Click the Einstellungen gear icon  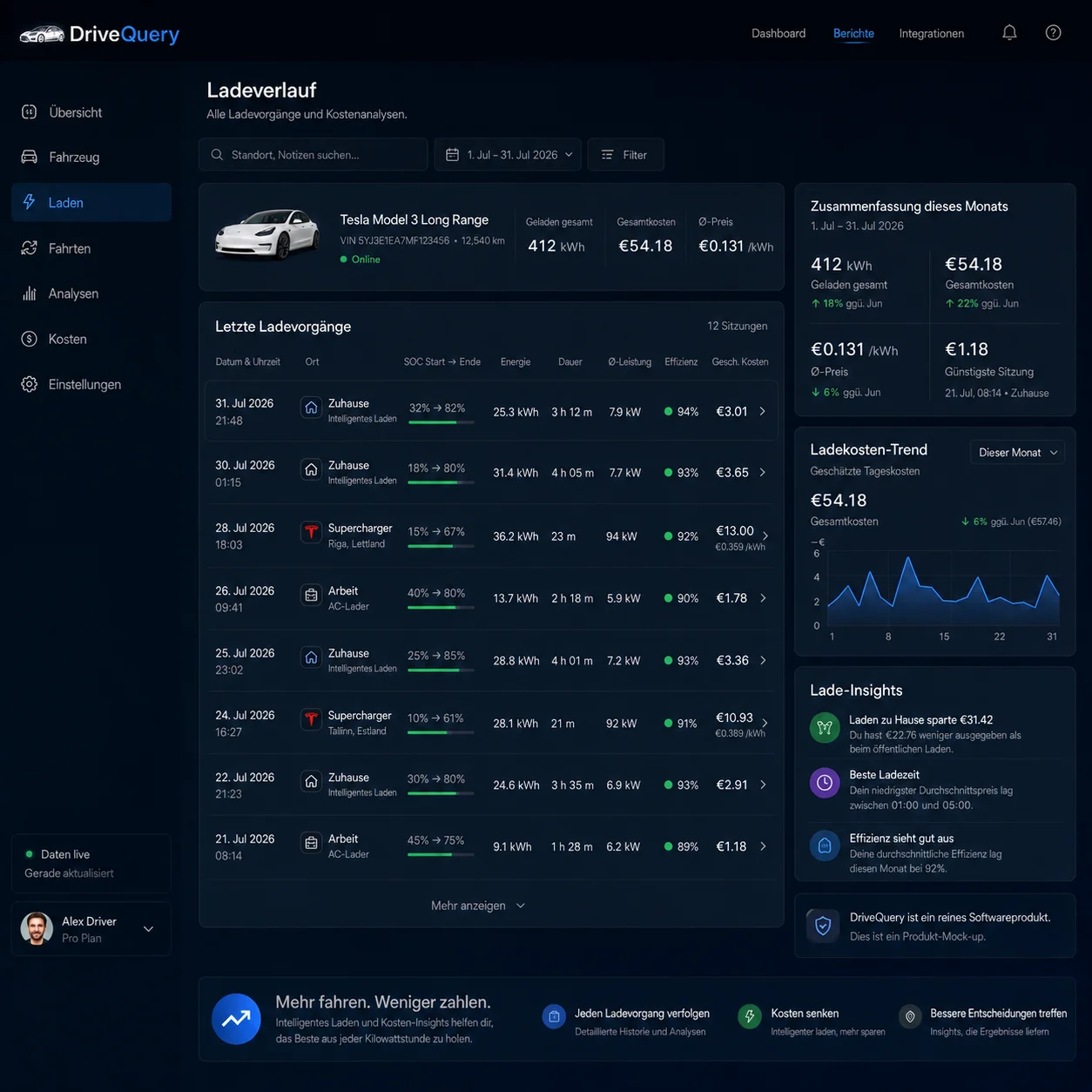tap(30, 384)
